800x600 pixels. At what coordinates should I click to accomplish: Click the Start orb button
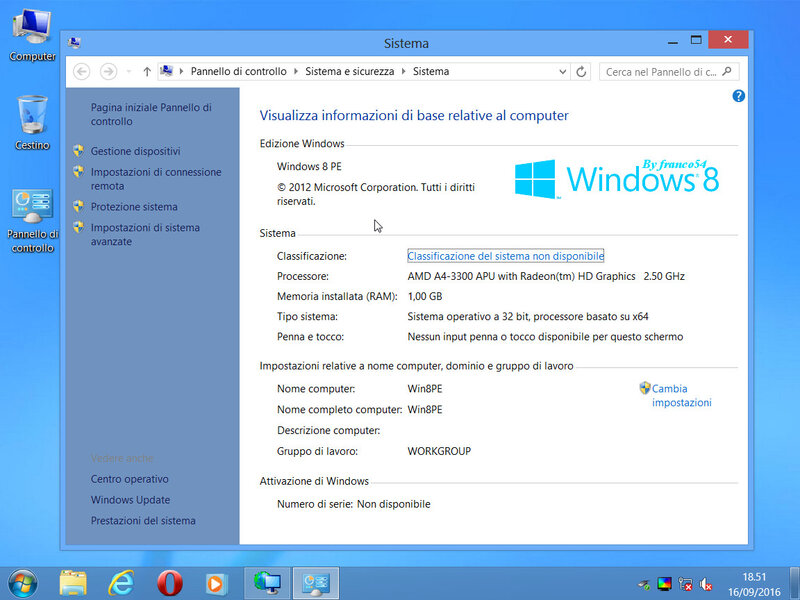click(22, 583)
